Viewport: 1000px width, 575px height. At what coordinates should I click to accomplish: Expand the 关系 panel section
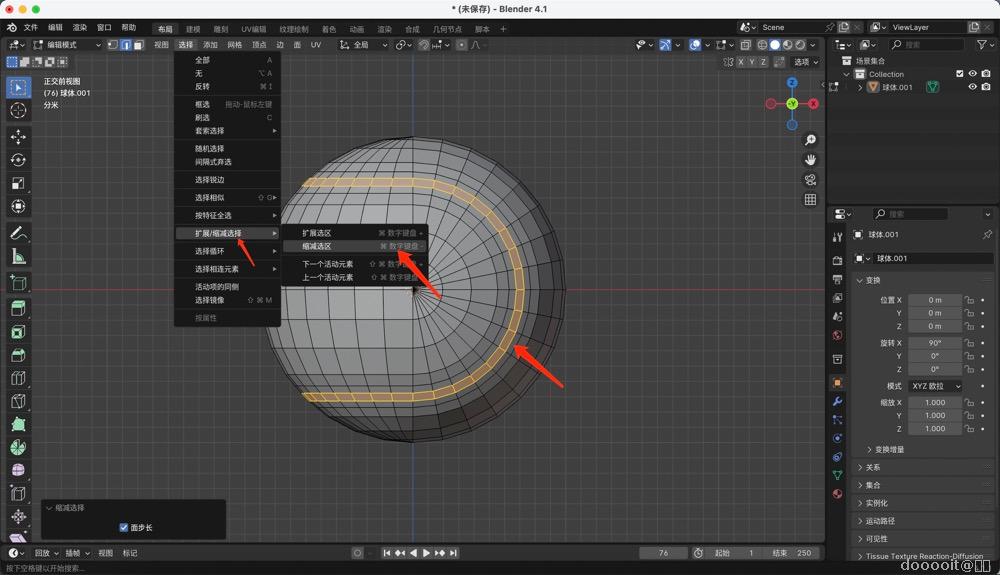coord(873,467)
